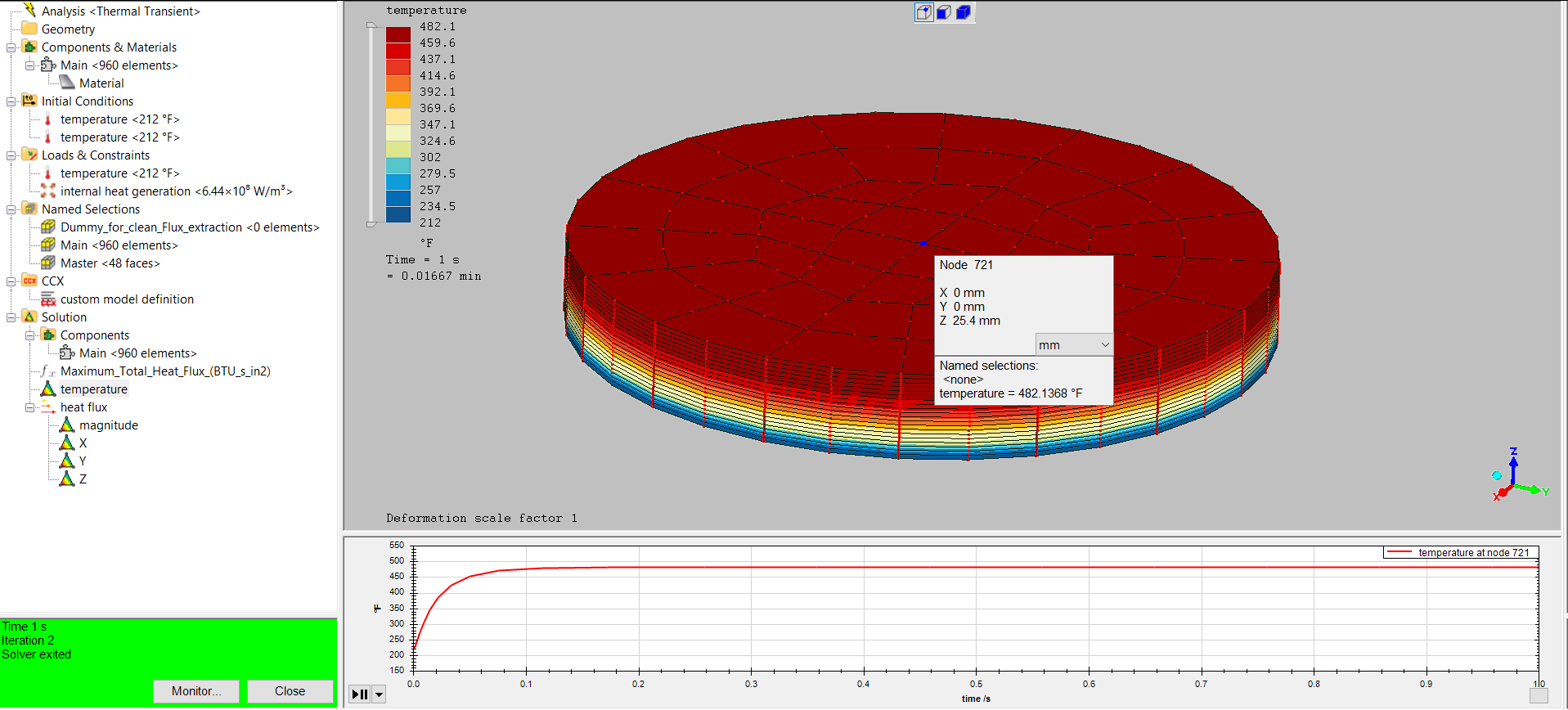The height and width of the screenshot is (710, 1568).
Task: Collapse the Solution tree node
Action: point(11,317)
